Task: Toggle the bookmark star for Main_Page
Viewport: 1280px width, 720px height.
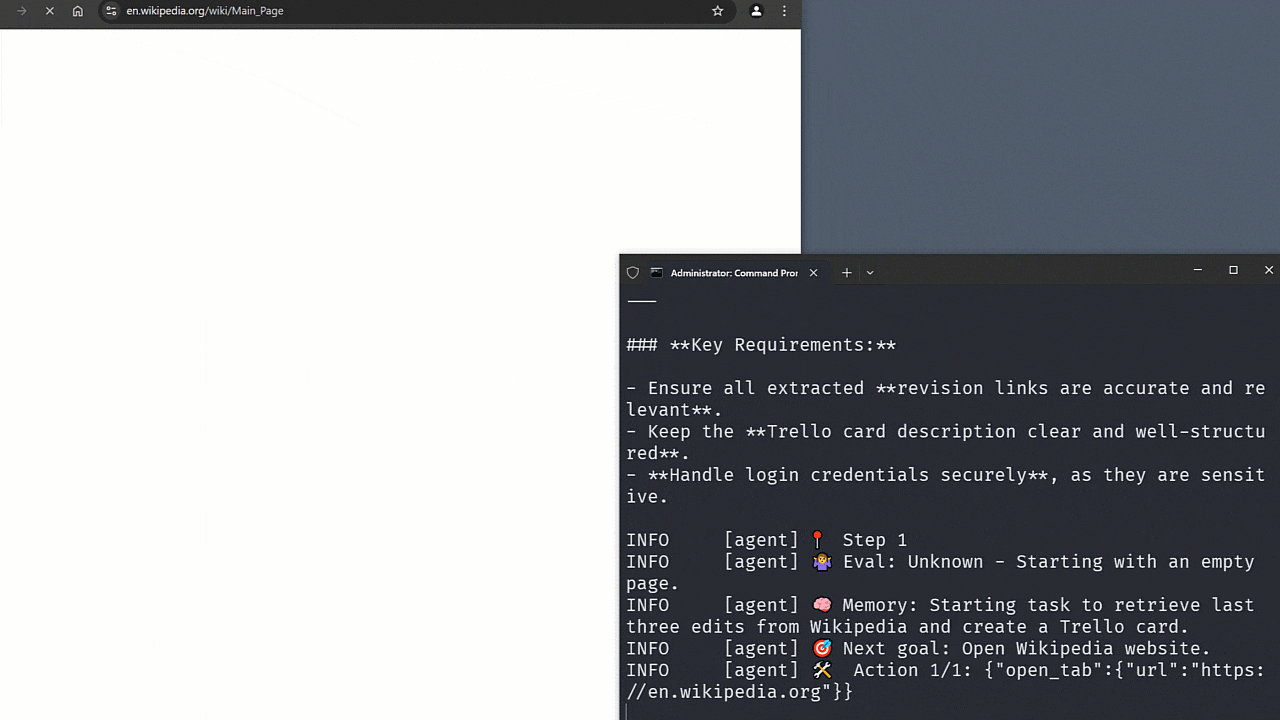Action: pos(717,11)
